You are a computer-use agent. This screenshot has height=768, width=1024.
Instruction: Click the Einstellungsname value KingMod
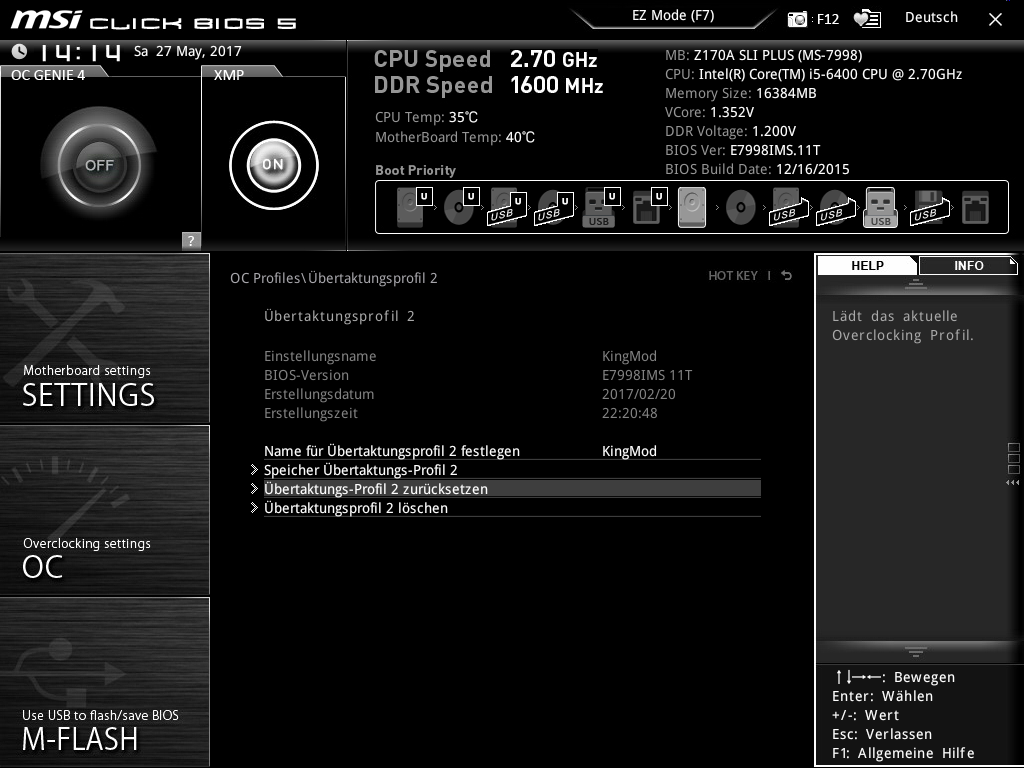click(629, 356)
